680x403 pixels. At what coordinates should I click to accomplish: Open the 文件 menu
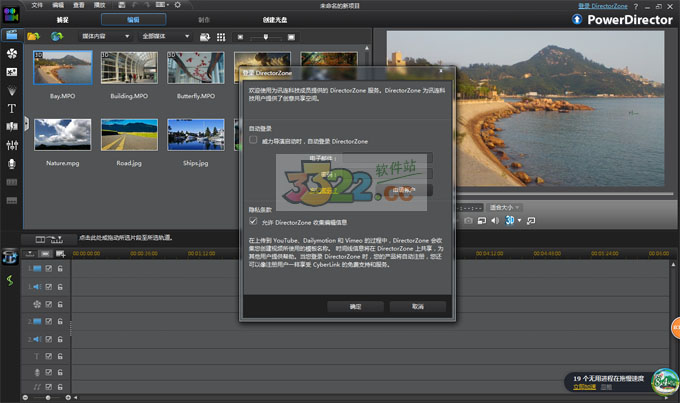click(37, 5)
